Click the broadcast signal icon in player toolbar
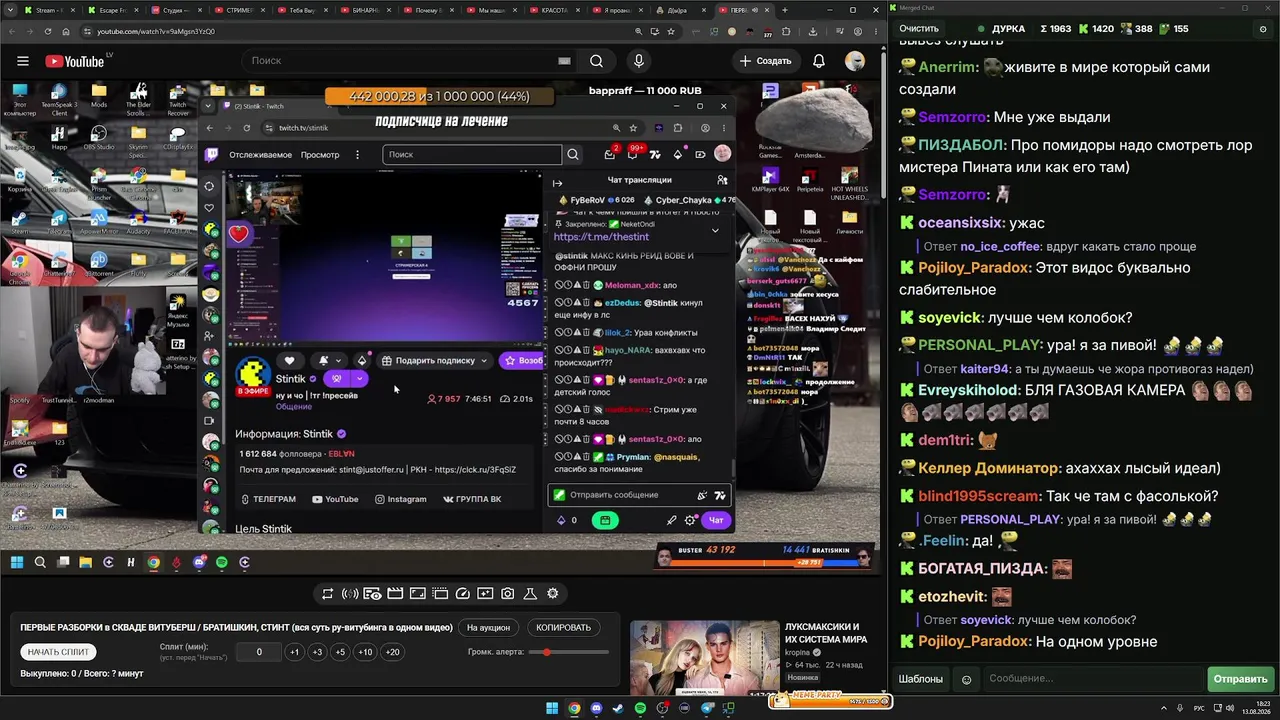The width and height of the screenshot is (1280, 720). tap(350, 594)
